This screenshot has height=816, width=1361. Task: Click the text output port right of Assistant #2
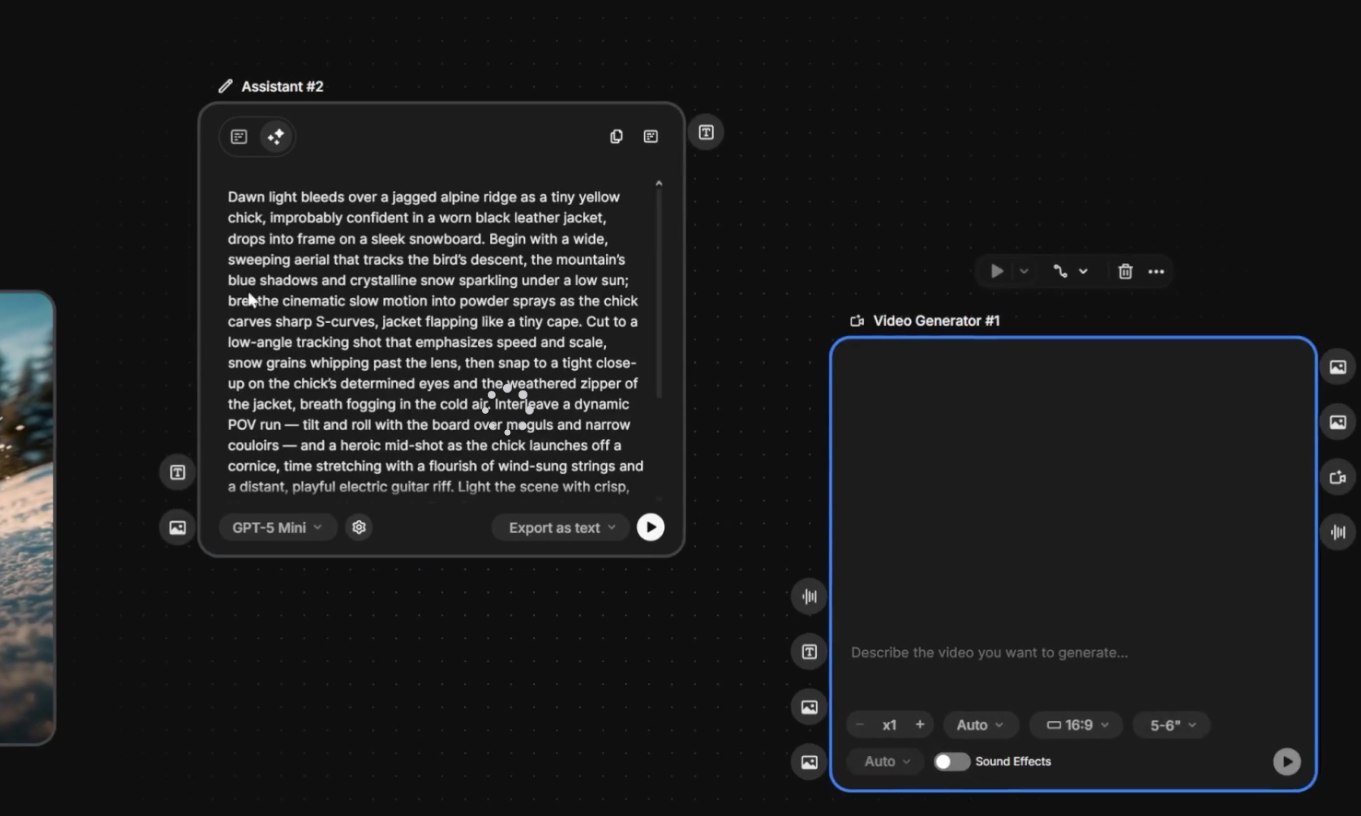705,133
